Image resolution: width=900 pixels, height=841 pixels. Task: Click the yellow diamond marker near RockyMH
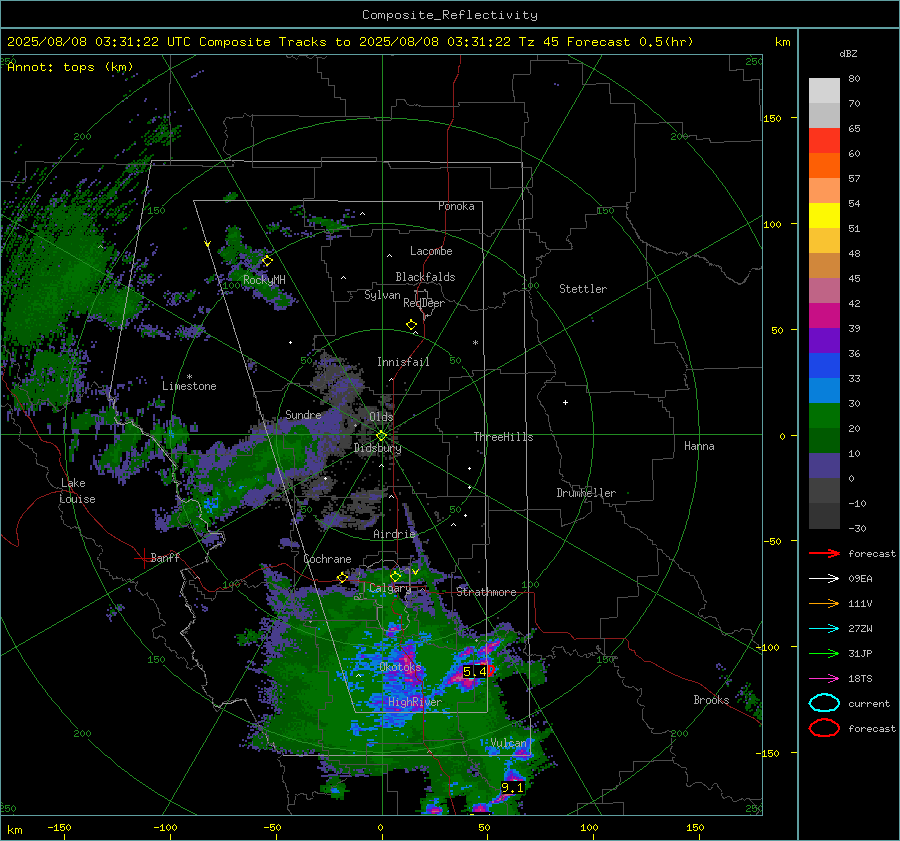(x=267, y=261)
